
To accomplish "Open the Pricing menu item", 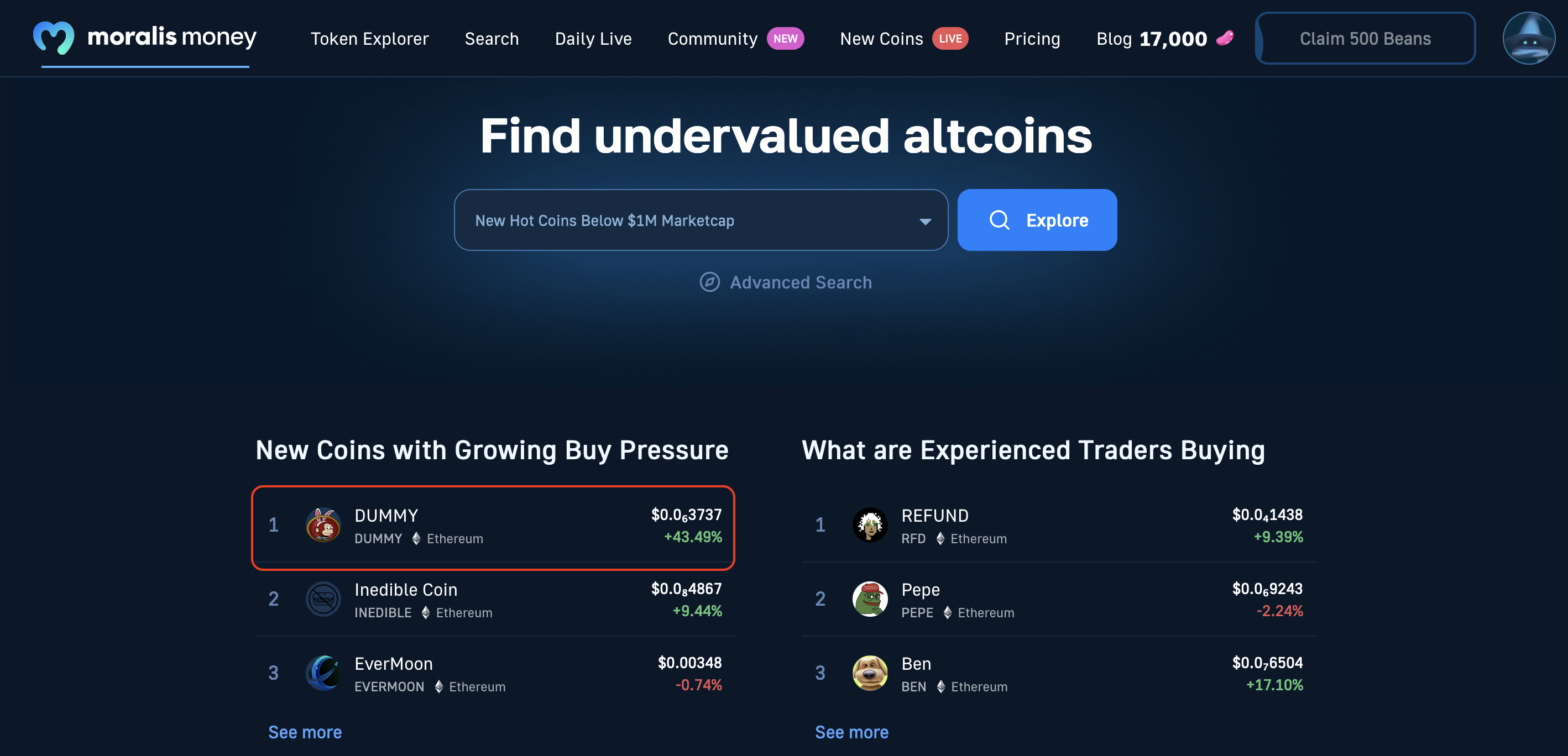I will click(1032, 38).
